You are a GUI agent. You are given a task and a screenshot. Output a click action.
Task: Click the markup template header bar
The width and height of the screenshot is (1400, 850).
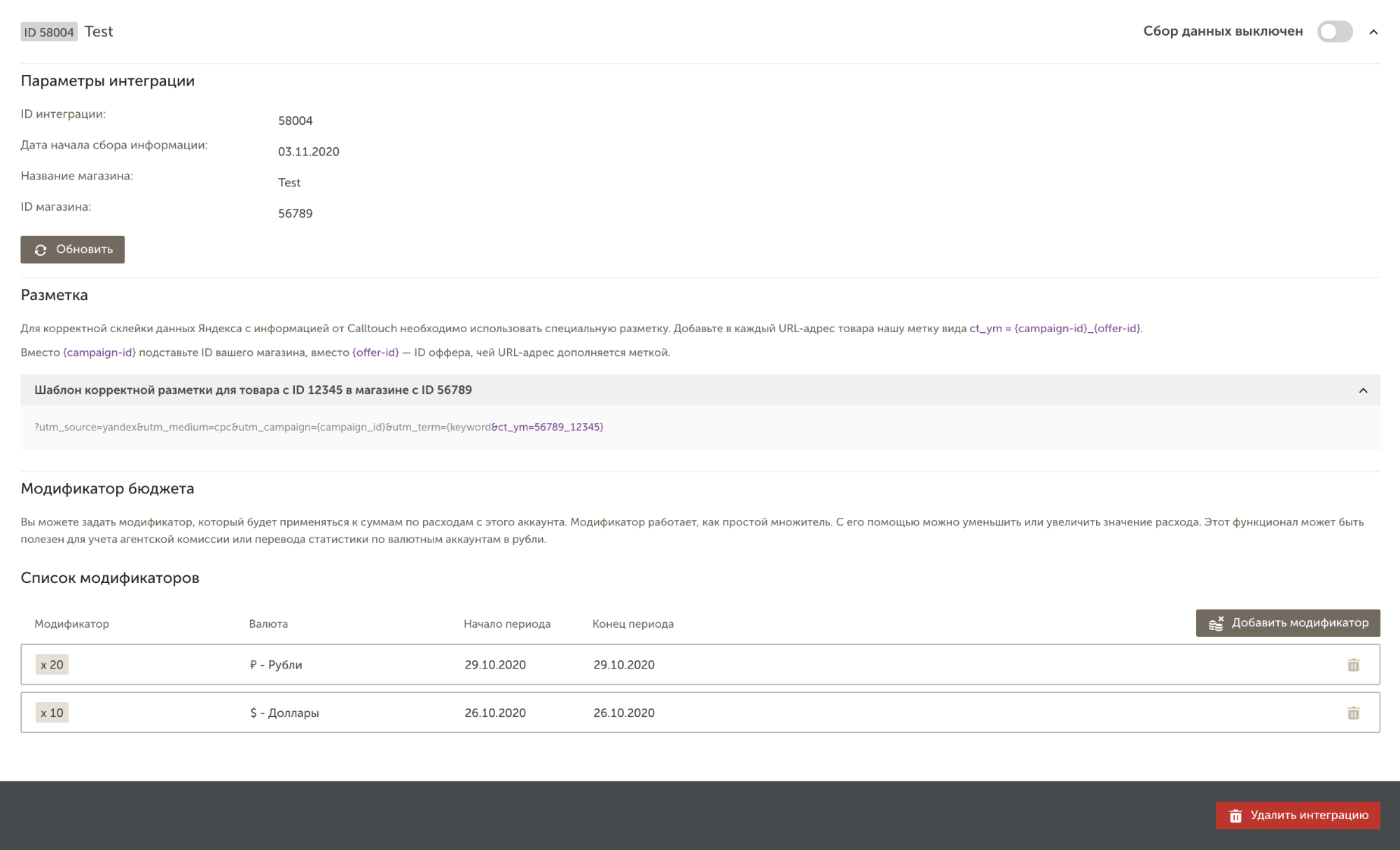click(630, 390)
